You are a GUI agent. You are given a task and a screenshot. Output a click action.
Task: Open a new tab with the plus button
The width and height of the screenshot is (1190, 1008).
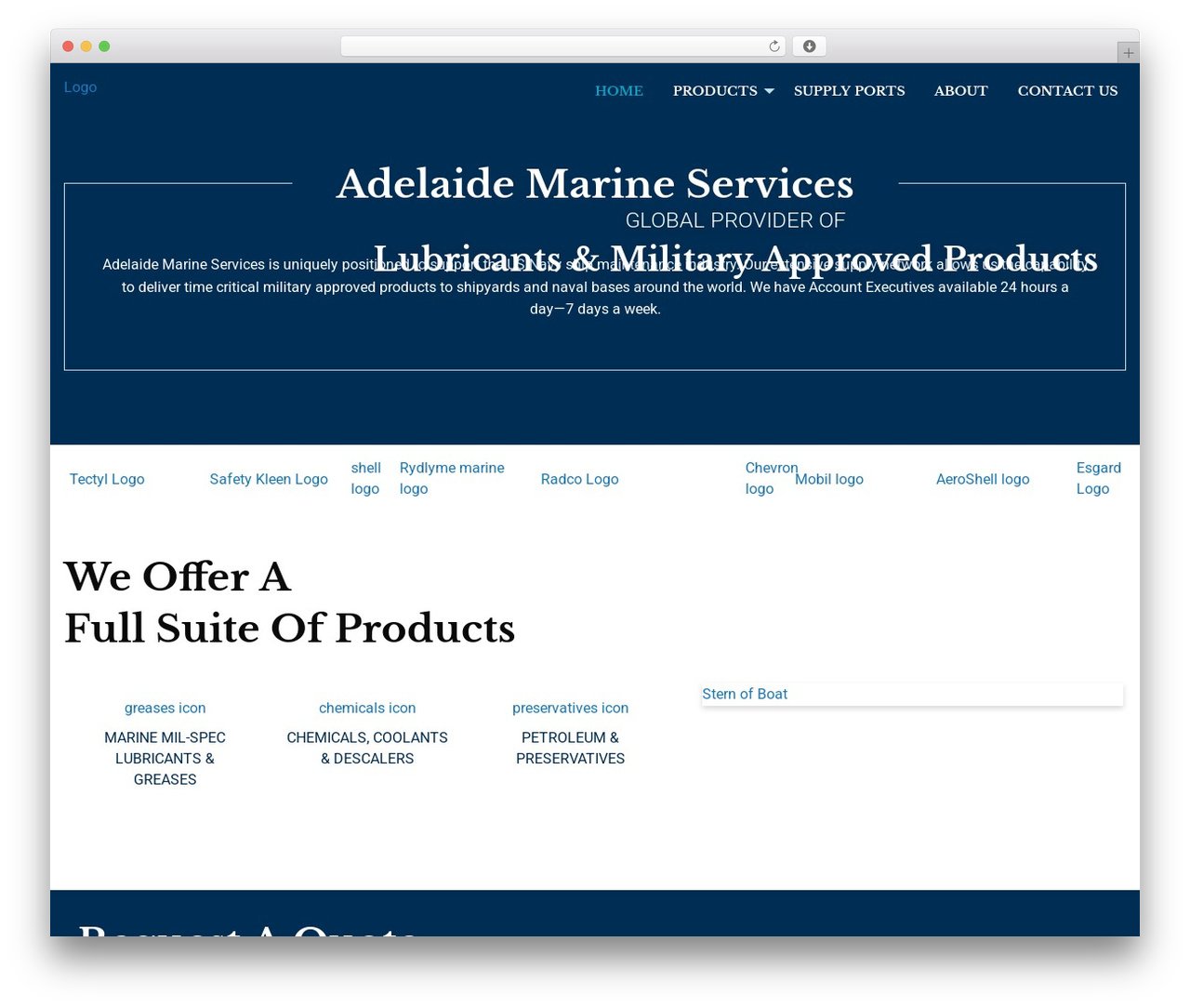pyautogui.click(x=1129, y=53)
